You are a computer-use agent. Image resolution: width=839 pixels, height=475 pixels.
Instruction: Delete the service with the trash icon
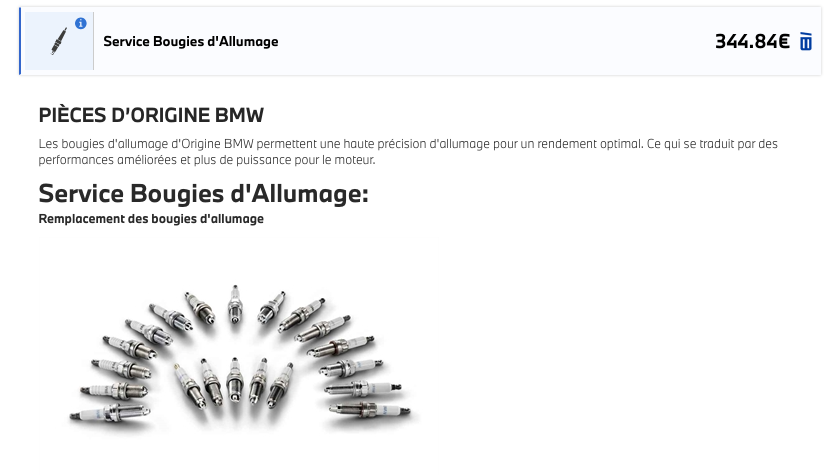click(806, 42)
